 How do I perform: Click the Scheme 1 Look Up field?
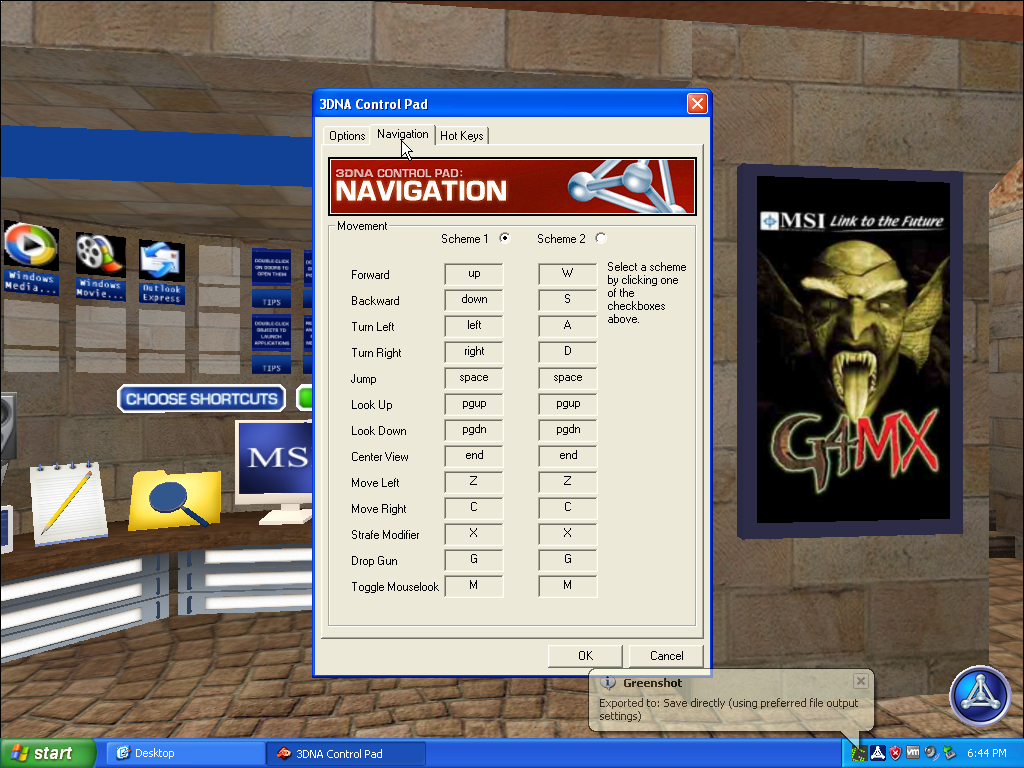[x=474, y=404]
